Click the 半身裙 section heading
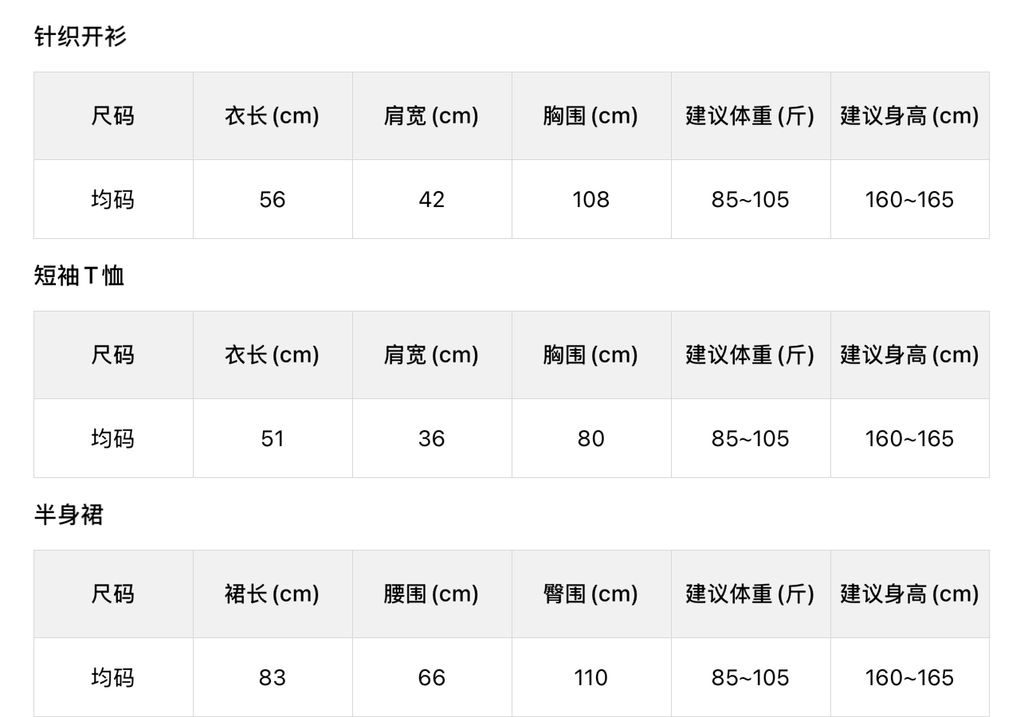Image resolution: width=1024 pixels, height=717 pixels. click(68, 515)
